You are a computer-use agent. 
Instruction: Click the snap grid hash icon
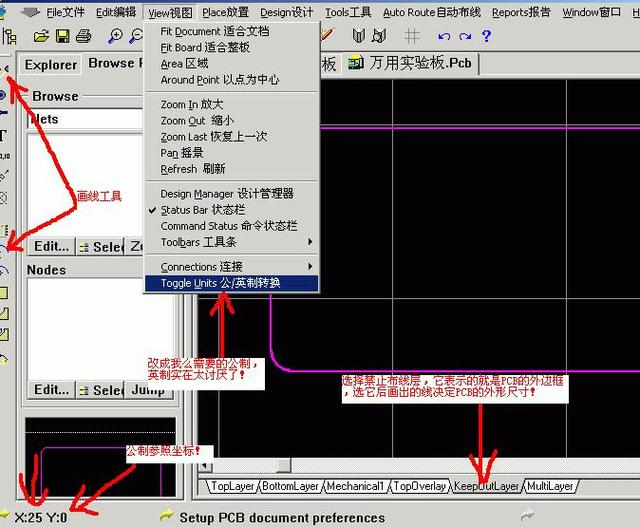click(x=412, y=36)
